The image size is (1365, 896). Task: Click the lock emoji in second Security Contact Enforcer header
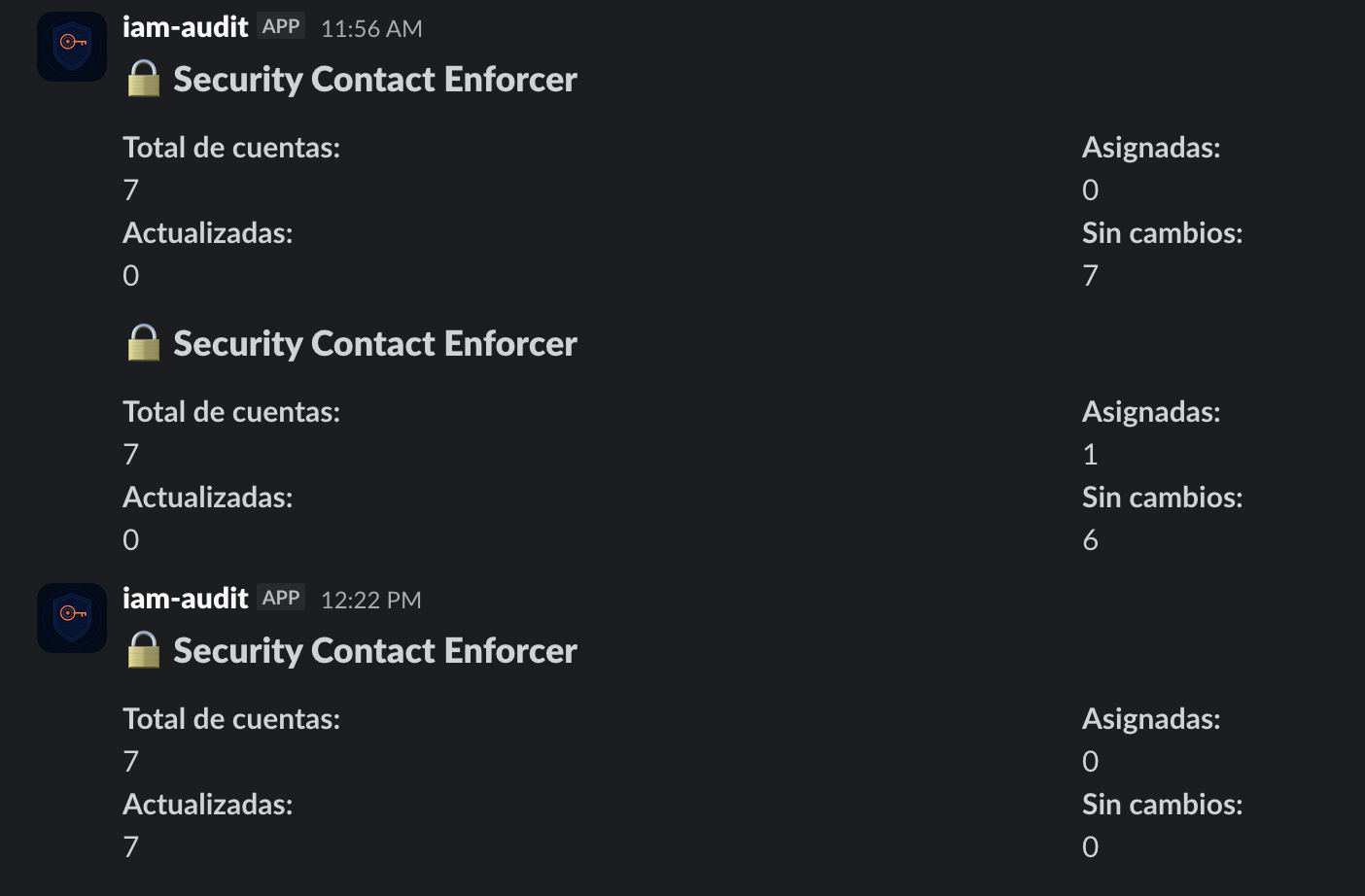click(143, 343)
